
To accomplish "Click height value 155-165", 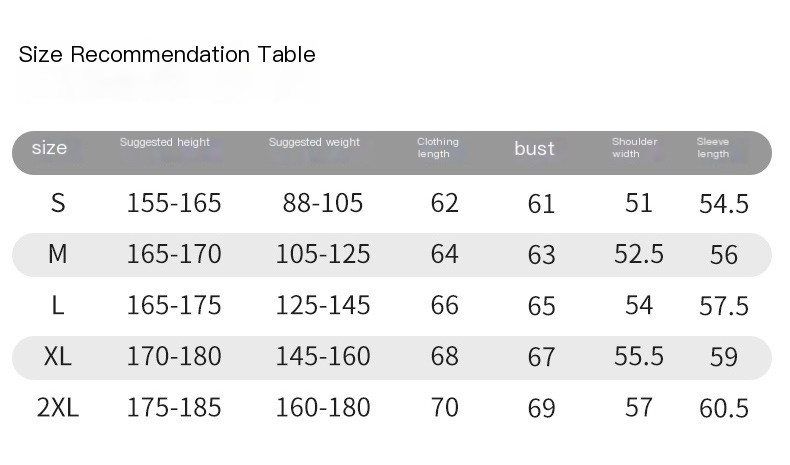I will click(x=174, y=203).
